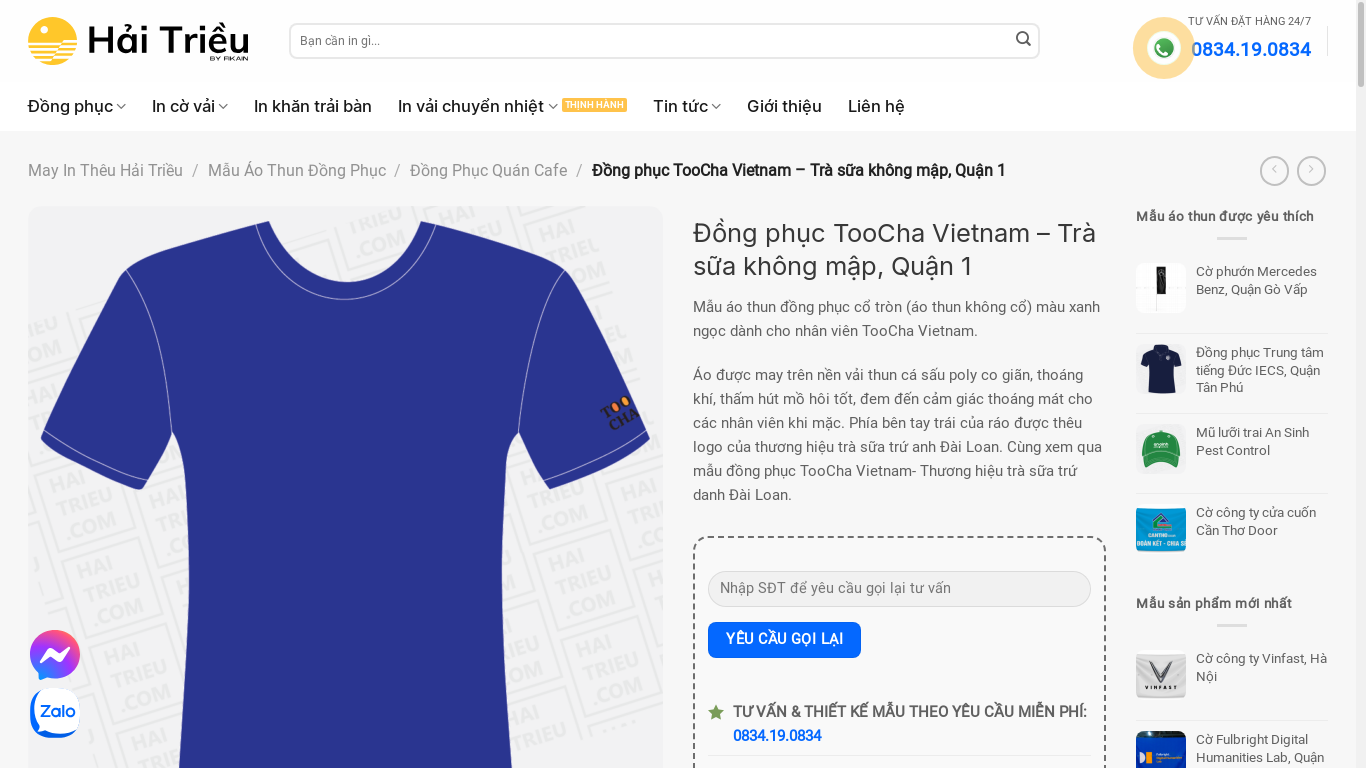Open the Đồng phục menu
1366x768 pixels.
(x=70, y=106)
